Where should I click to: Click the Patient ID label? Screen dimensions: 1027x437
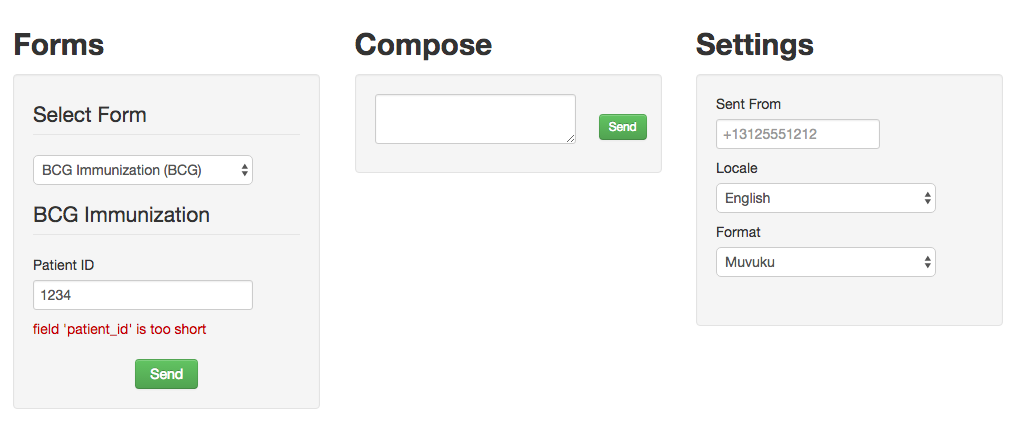pos(64,265)
